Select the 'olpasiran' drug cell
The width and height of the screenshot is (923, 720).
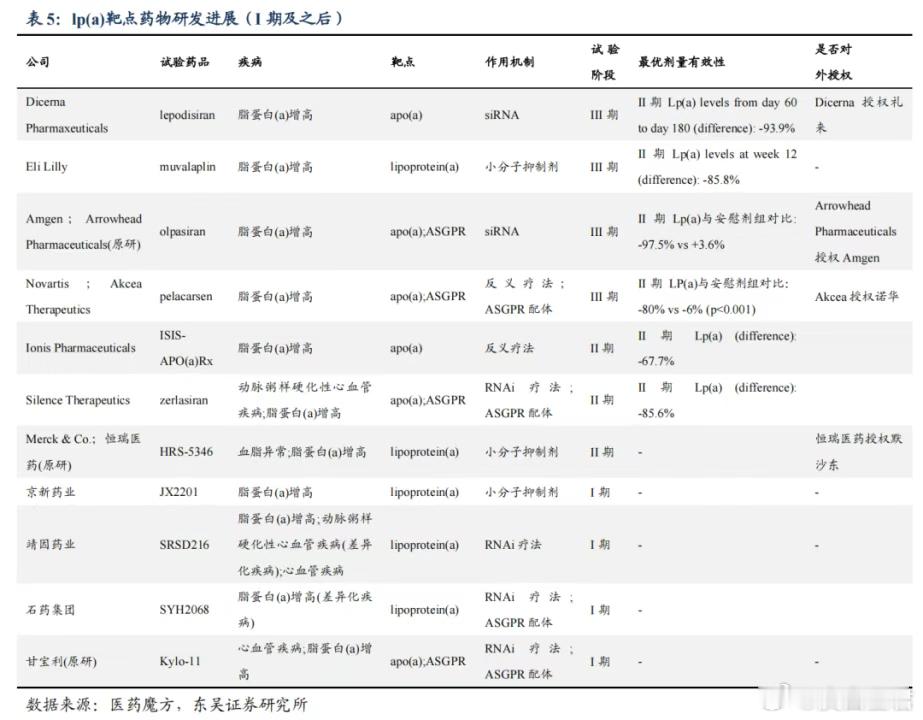182,231
